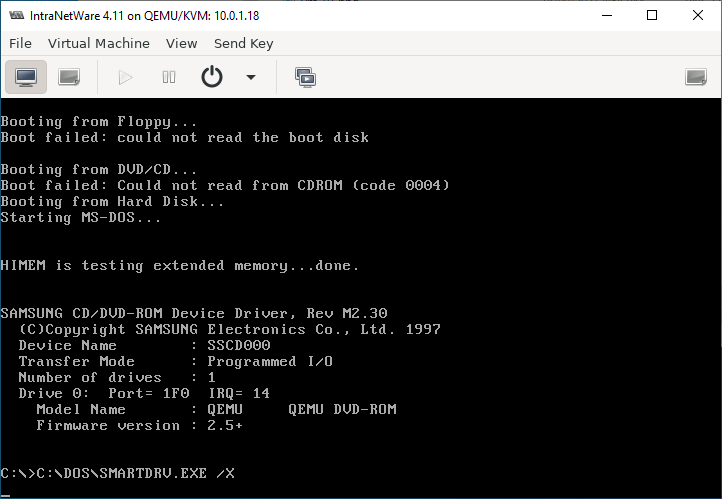Close the IntraNetWare console window
The image size is (722, 499).
click(698, 15)
